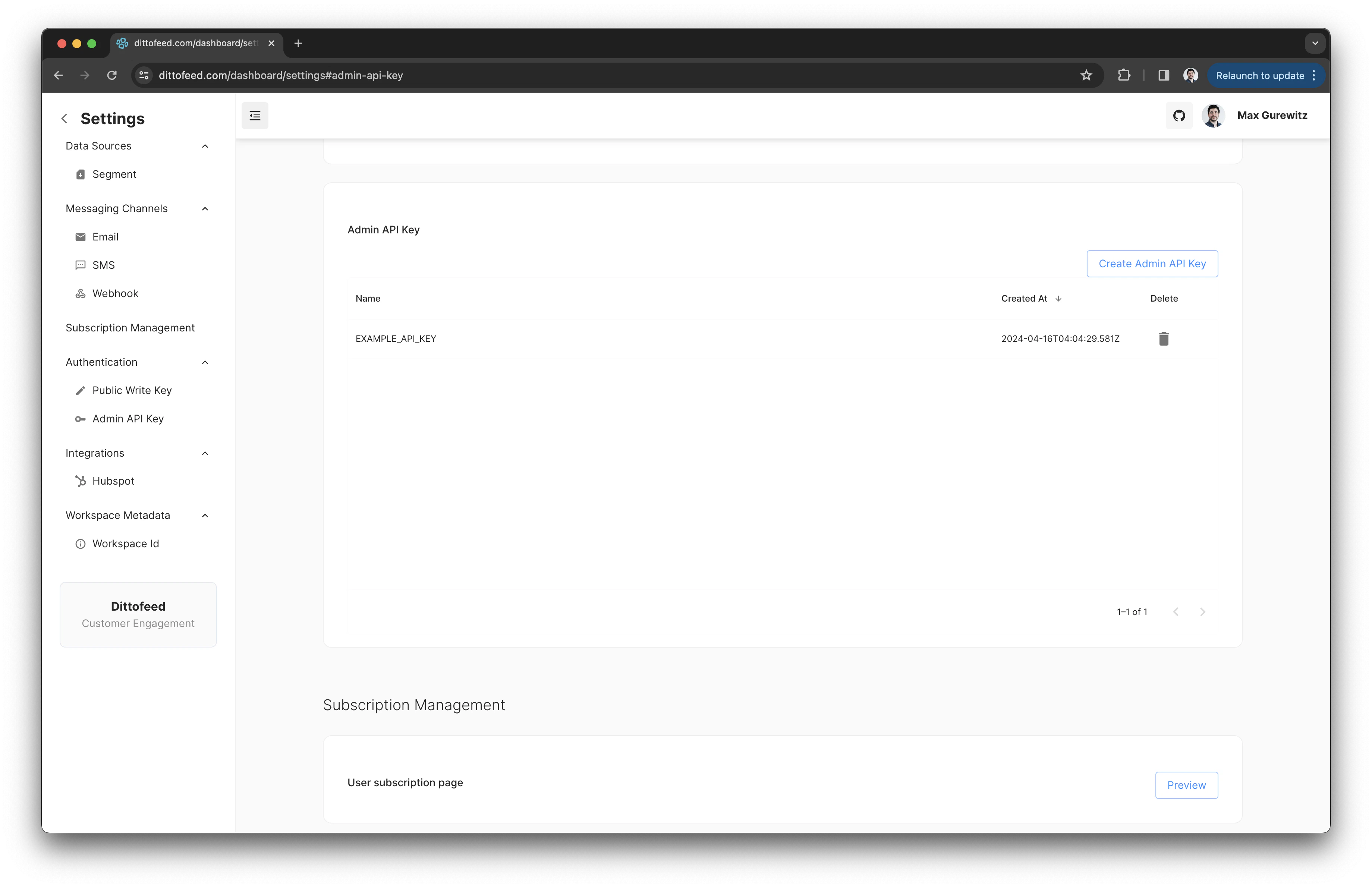Viewport: 1372px width, 888px height.
Task: Collapse the Workspace Metadata section
Action: pos(205,515)
